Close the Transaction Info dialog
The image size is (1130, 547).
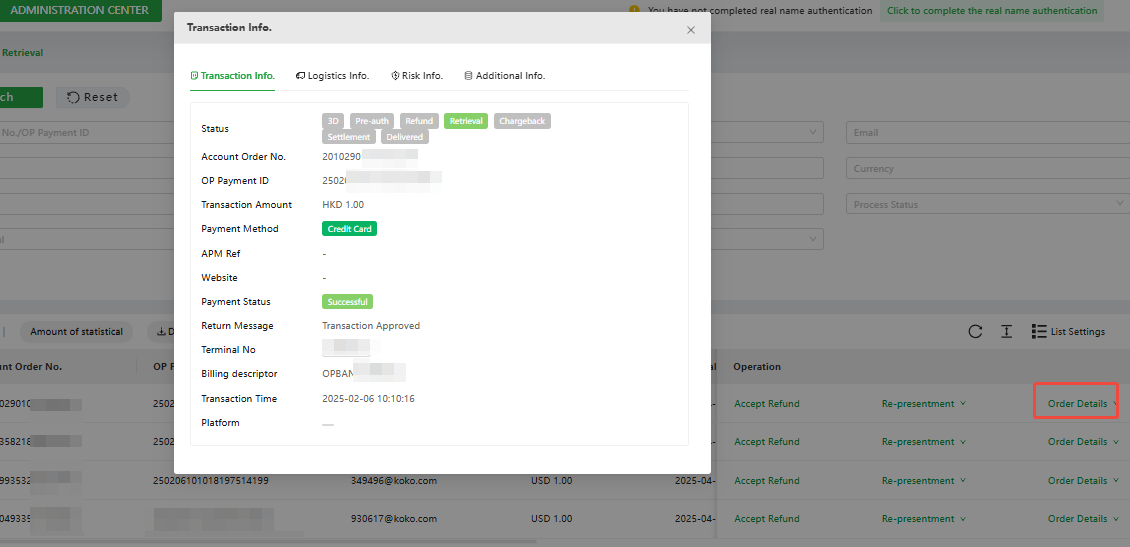click(690, 30)
